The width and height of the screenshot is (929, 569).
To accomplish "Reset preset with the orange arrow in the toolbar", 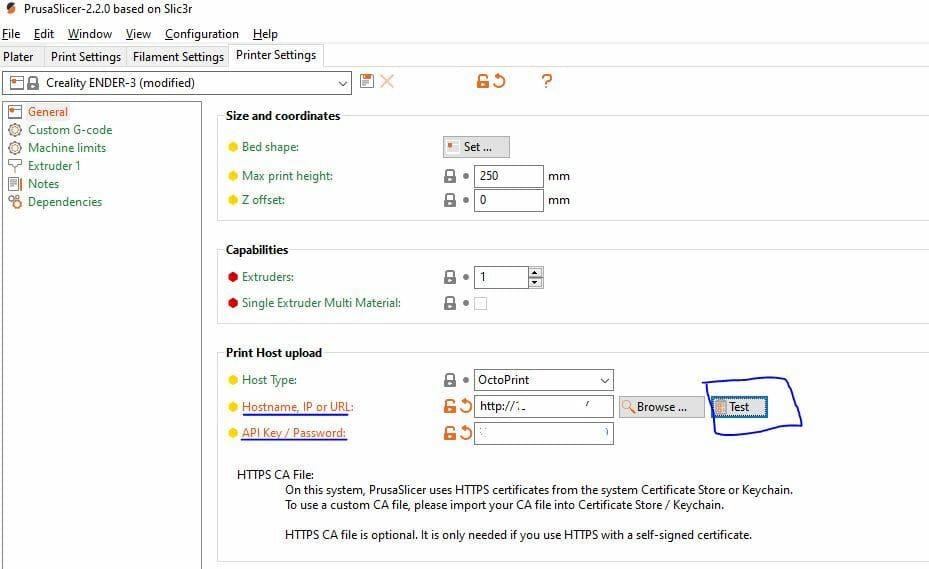I will click(499, 81).
